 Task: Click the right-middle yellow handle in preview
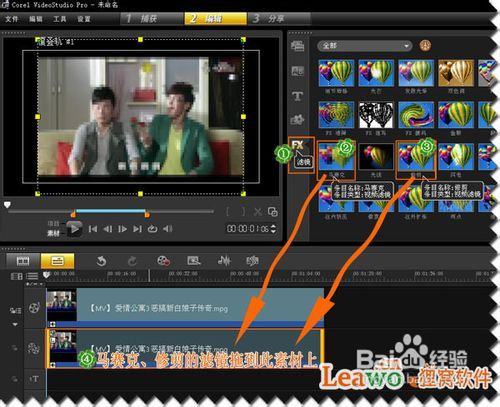243,116
